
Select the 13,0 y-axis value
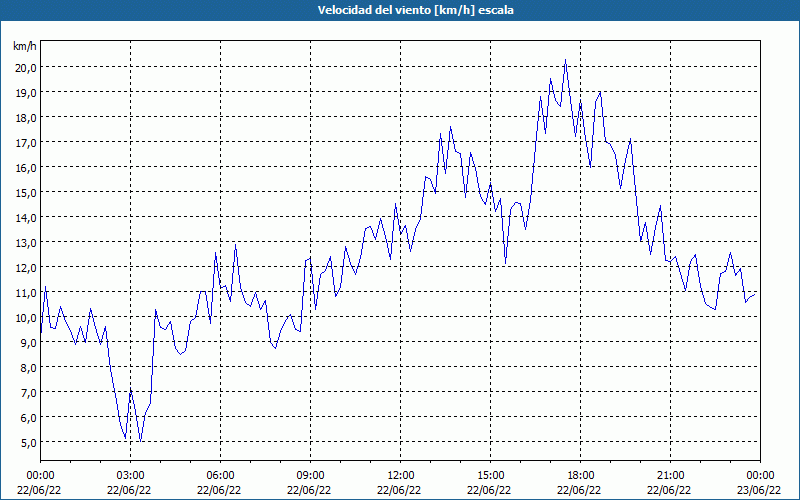26,243
